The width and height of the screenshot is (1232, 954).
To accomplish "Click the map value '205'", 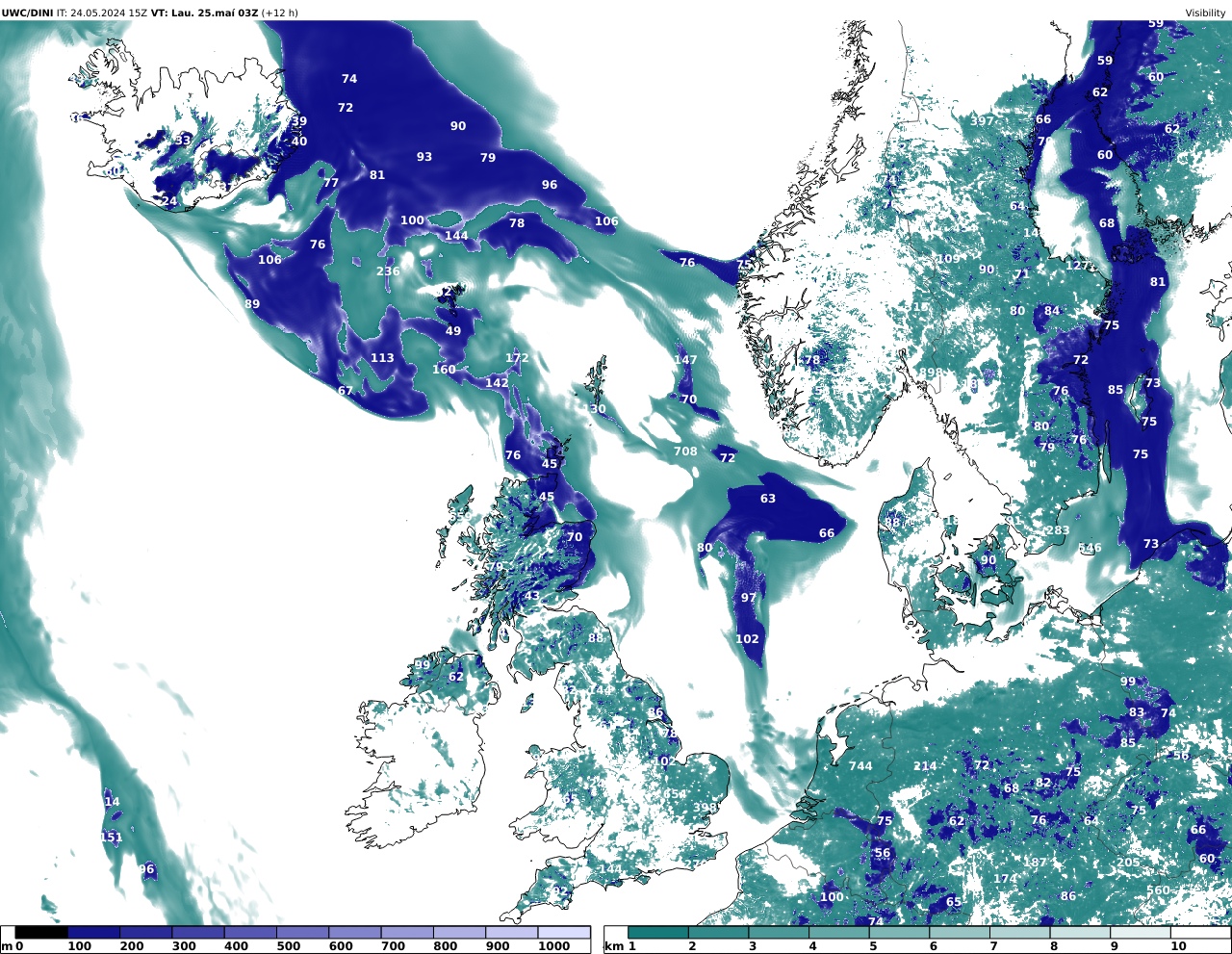I will point(1128,863).
